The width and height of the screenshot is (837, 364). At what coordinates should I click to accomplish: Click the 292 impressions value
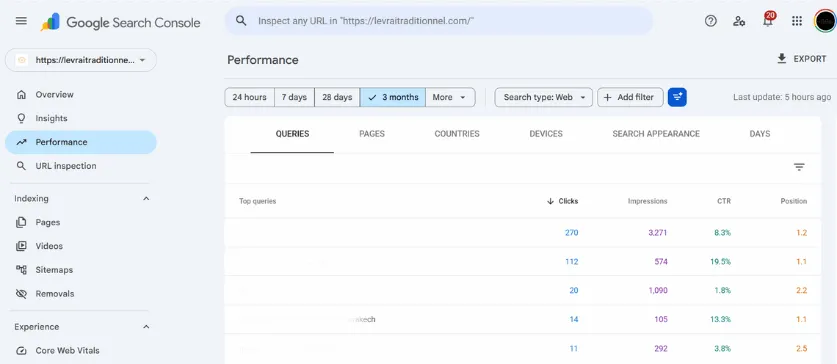tap(661, 349)
